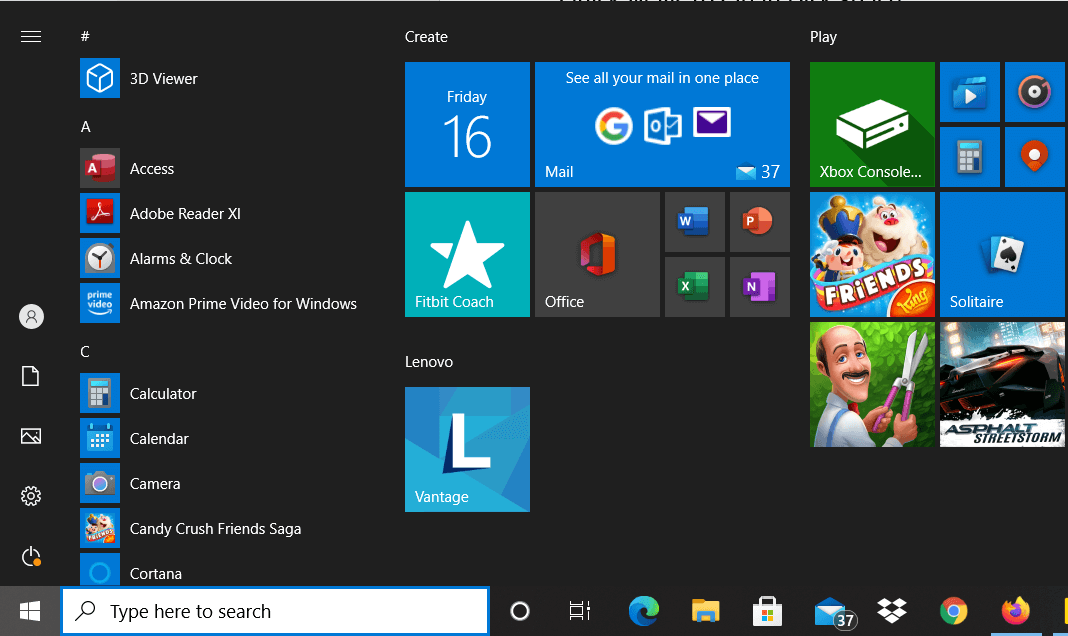Select the 'C' letter header in app list
Viewport: 1068px width, 636px height.
click(85, 351)
